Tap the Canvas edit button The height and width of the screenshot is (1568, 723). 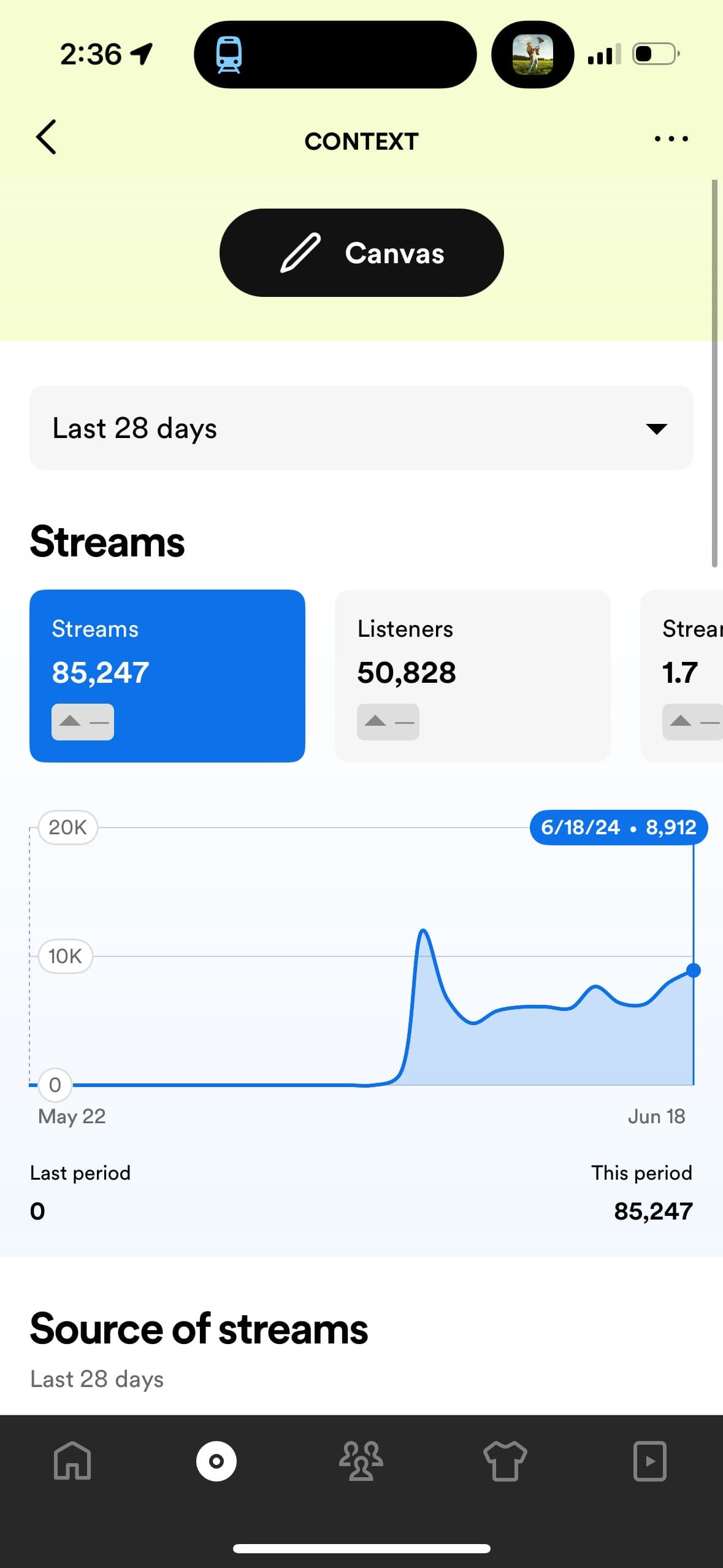click(361, 253)
